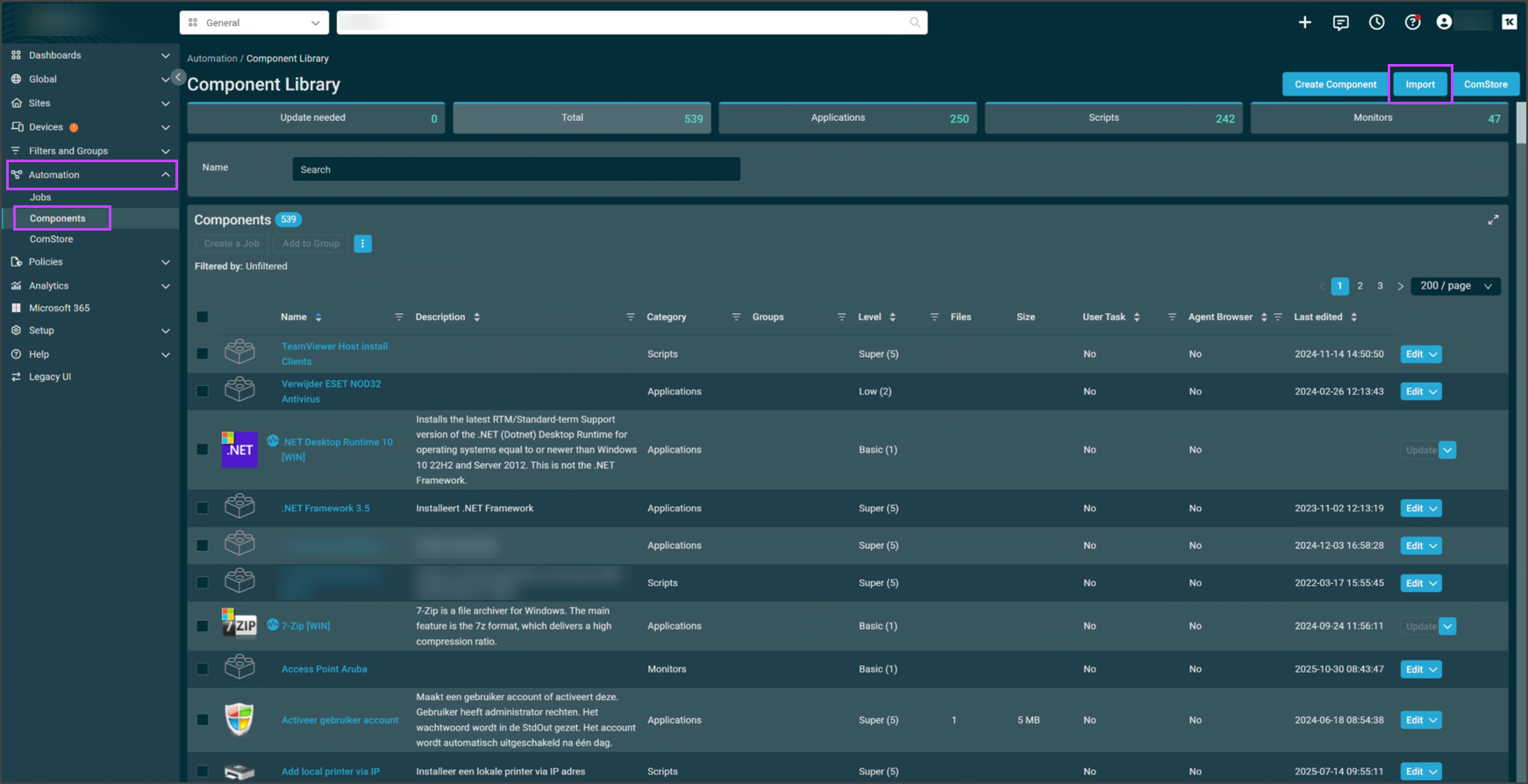This screenshot has height=784, width=1528.
Task: Open the chat messages icon
Action: point(1340,23)
